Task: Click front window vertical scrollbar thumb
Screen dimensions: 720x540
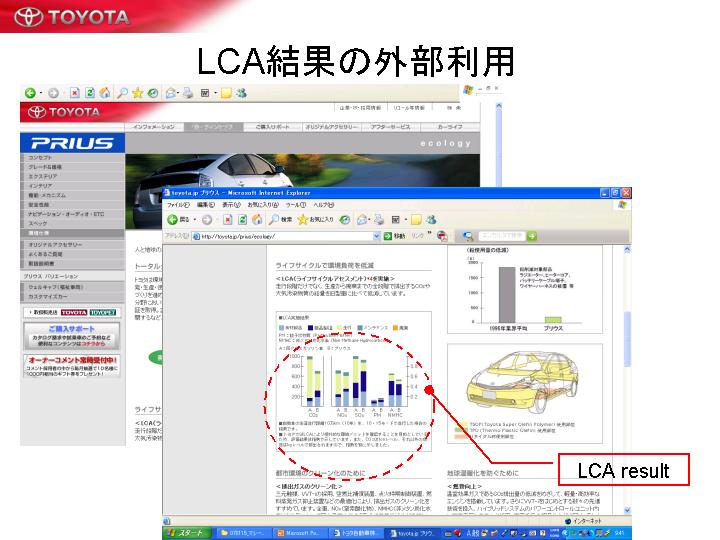Action: [627, 339]
